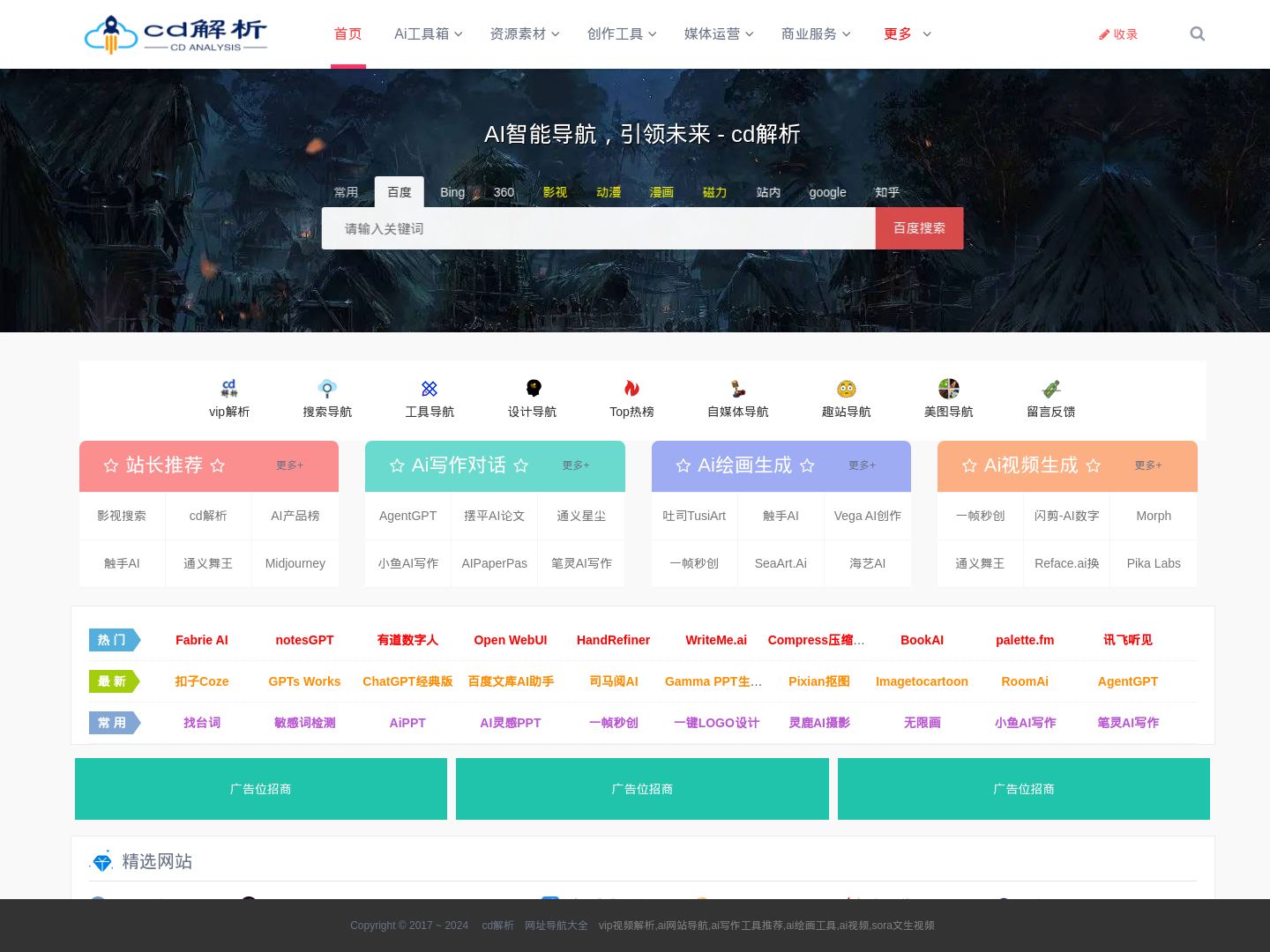Open the AgentGPT link in Ai写作对话
Image resolution: width=1270 pixels, height=952 pixels.
407,516
